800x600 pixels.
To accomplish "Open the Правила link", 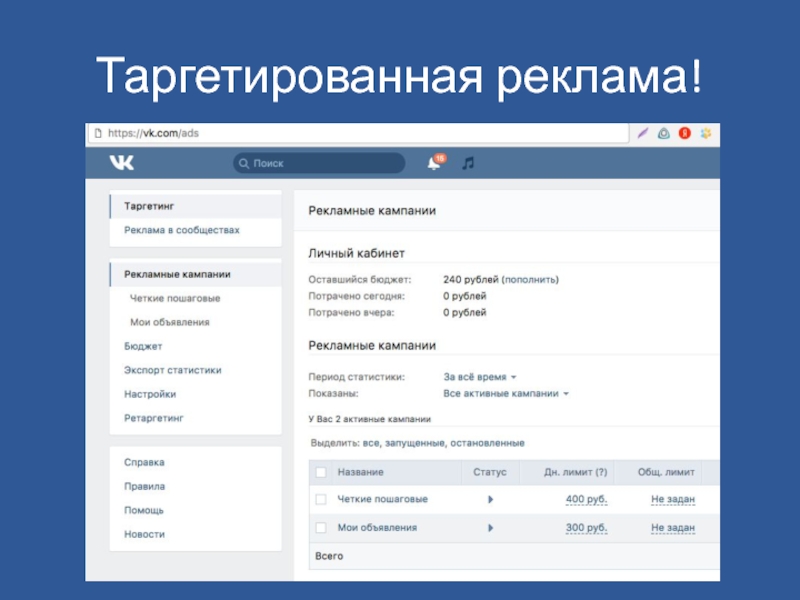I will (144, 486).
